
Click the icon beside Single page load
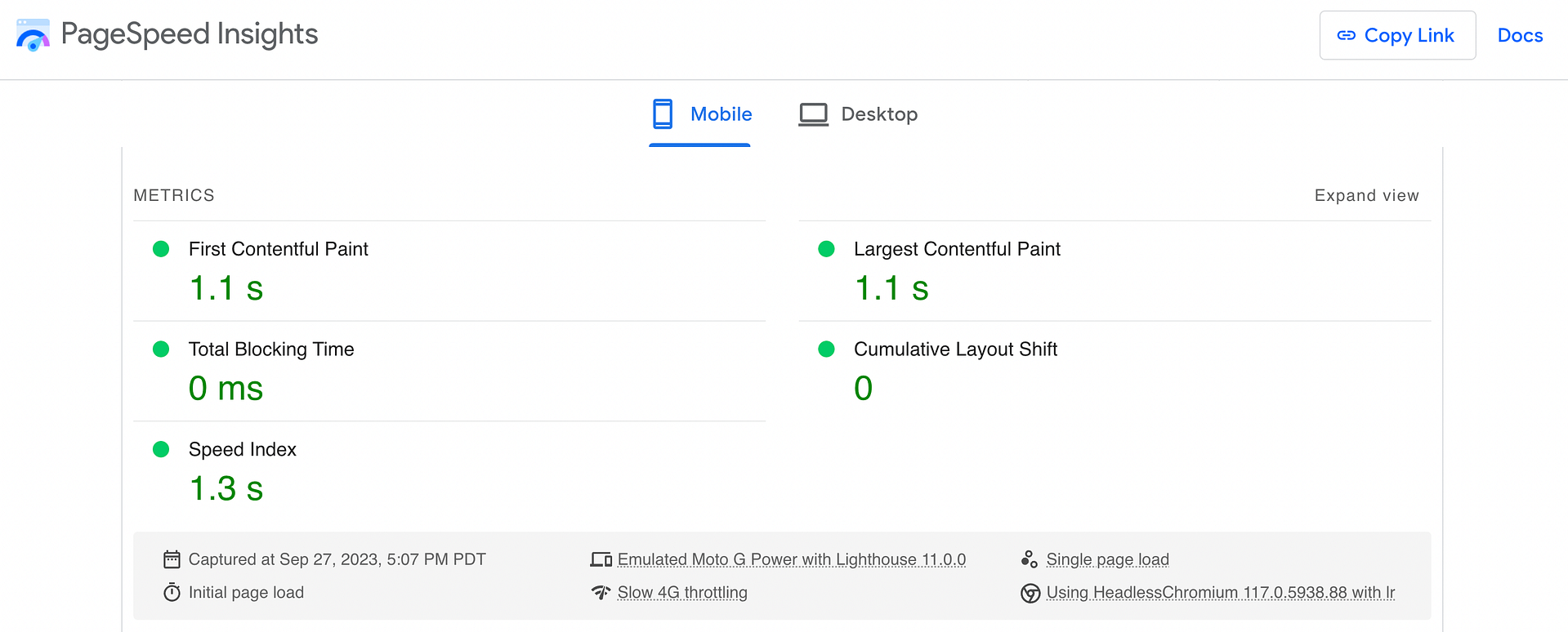coord(1030,559)
